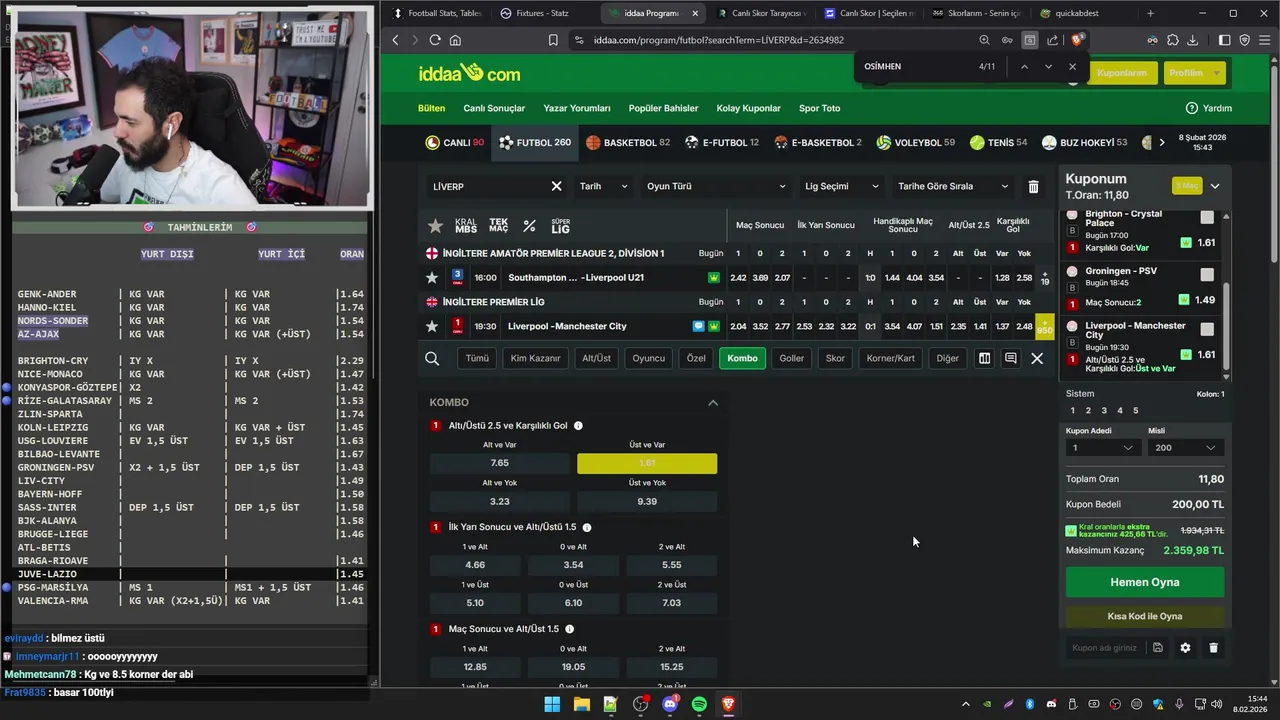1280x720 pixels.
Task: Delete coupon with the bottom trash icon
Action: pyautogui.click(x=1213, y=648)
